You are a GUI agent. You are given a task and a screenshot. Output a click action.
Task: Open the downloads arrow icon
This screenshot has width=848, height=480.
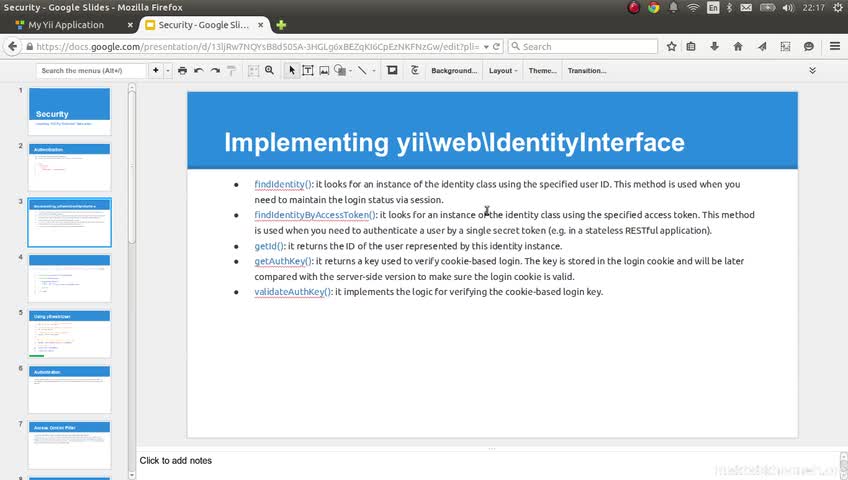coord(714,46)
